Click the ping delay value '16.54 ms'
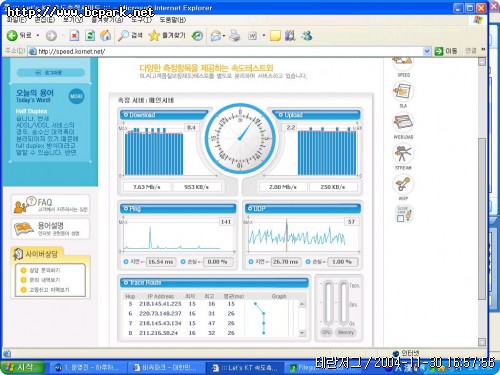 (160, 262)
